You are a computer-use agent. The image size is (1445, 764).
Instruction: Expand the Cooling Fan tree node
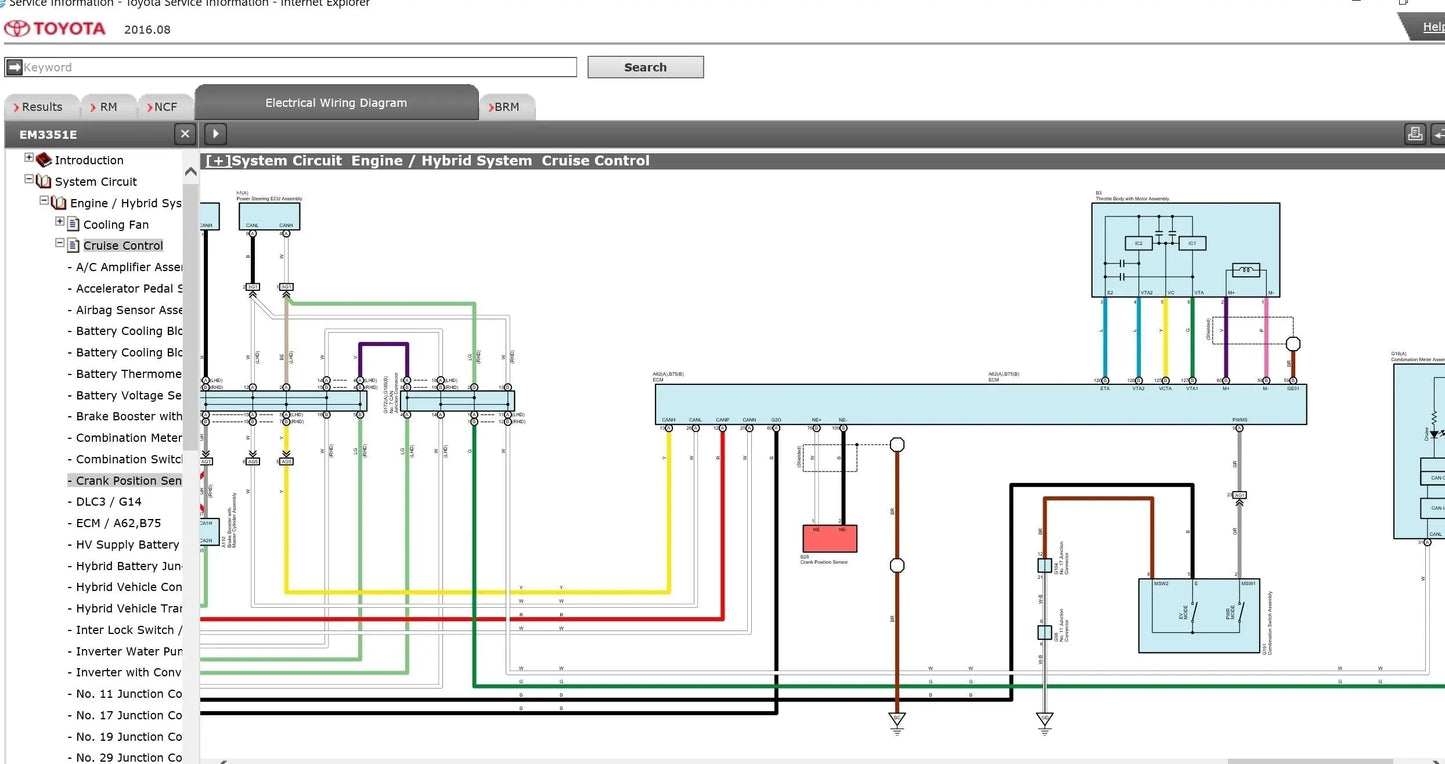click(60, 222)
